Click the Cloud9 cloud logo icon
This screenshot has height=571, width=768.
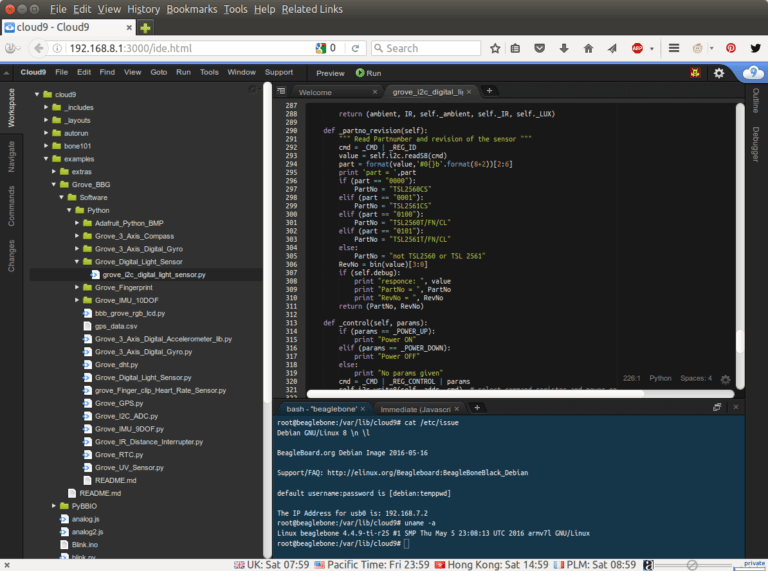[x=752, y=73]
